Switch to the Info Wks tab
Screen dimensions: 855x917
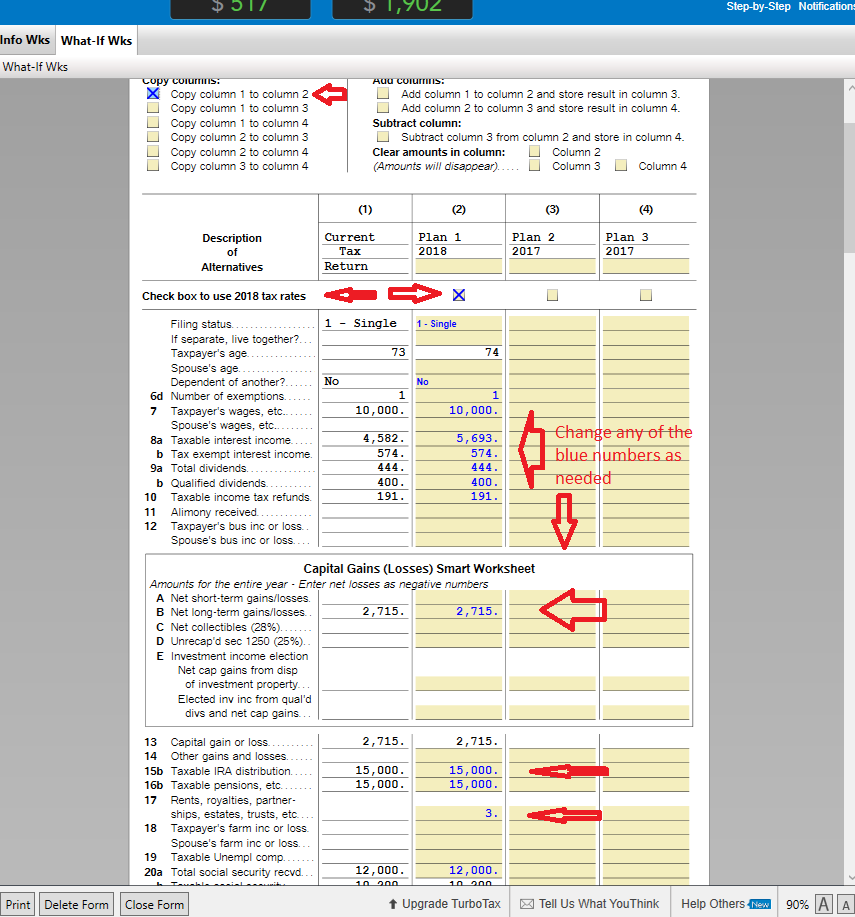coord(26,40)
